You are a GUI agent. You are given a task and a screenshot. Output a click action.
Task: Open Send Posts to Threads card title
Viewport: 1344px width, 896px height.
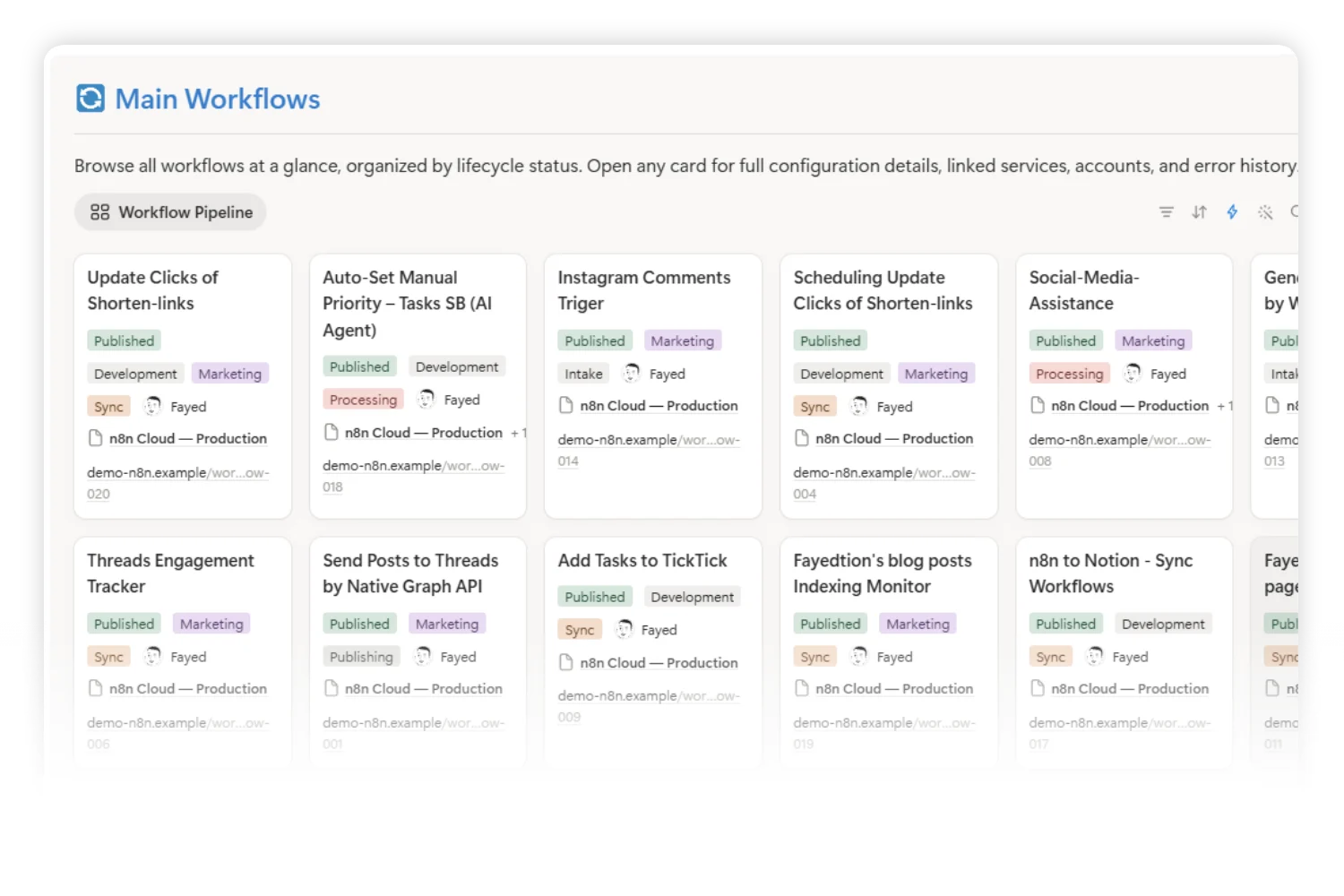click(x=410, y=573)
